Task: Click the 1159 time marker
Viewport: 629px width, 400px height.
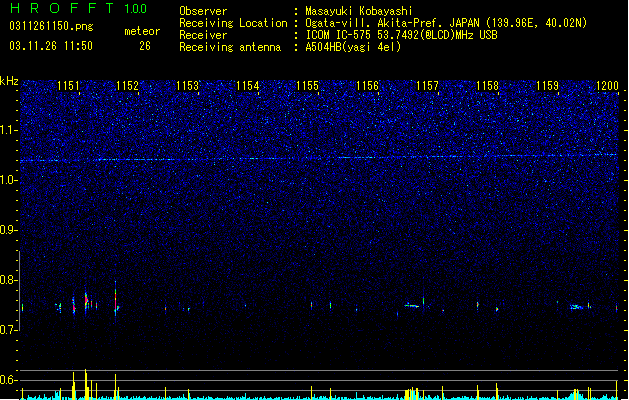Action: click(548, 86)
